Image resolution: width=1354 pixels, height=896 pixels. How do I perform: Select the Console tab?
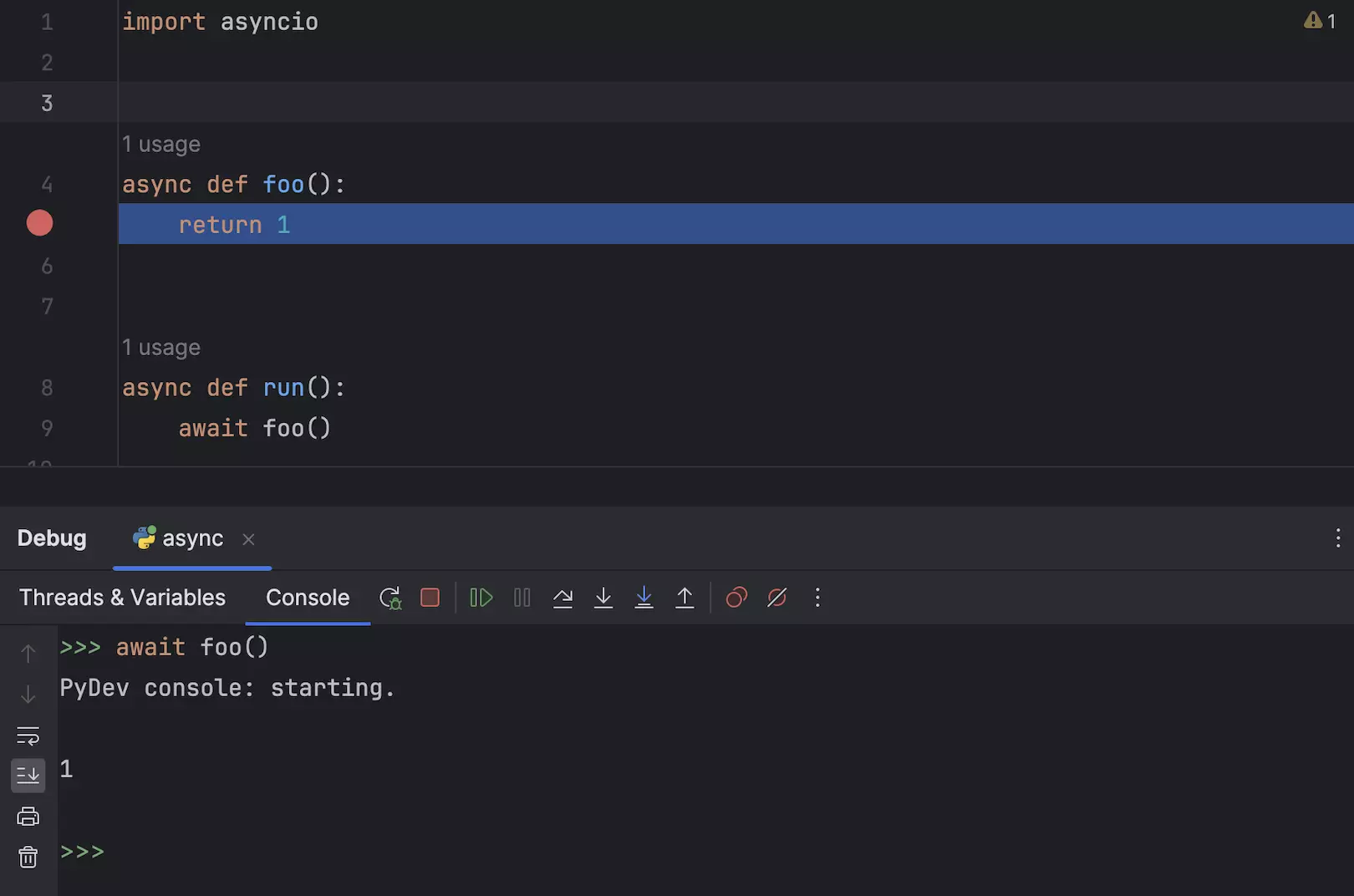pyautogui.click(x=308, y=598)
